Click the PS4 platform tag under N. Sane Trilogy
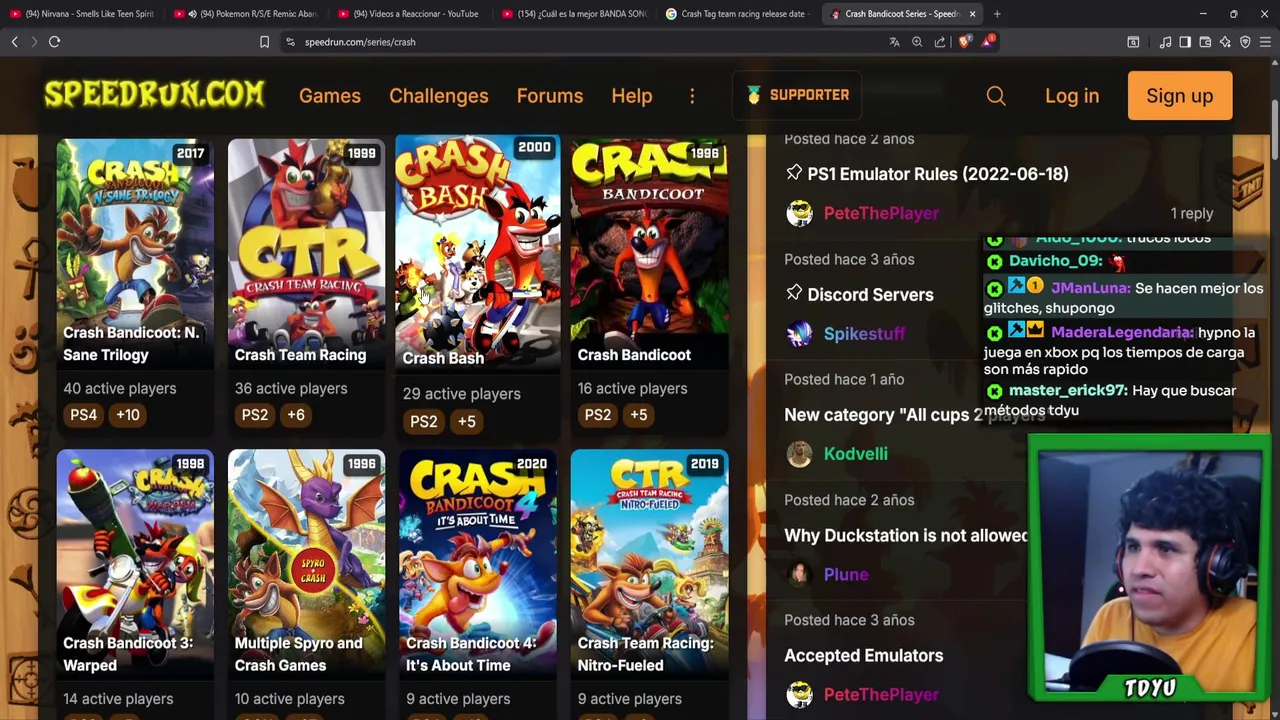Screen dimensions: 1280x720 pos(84,415)
